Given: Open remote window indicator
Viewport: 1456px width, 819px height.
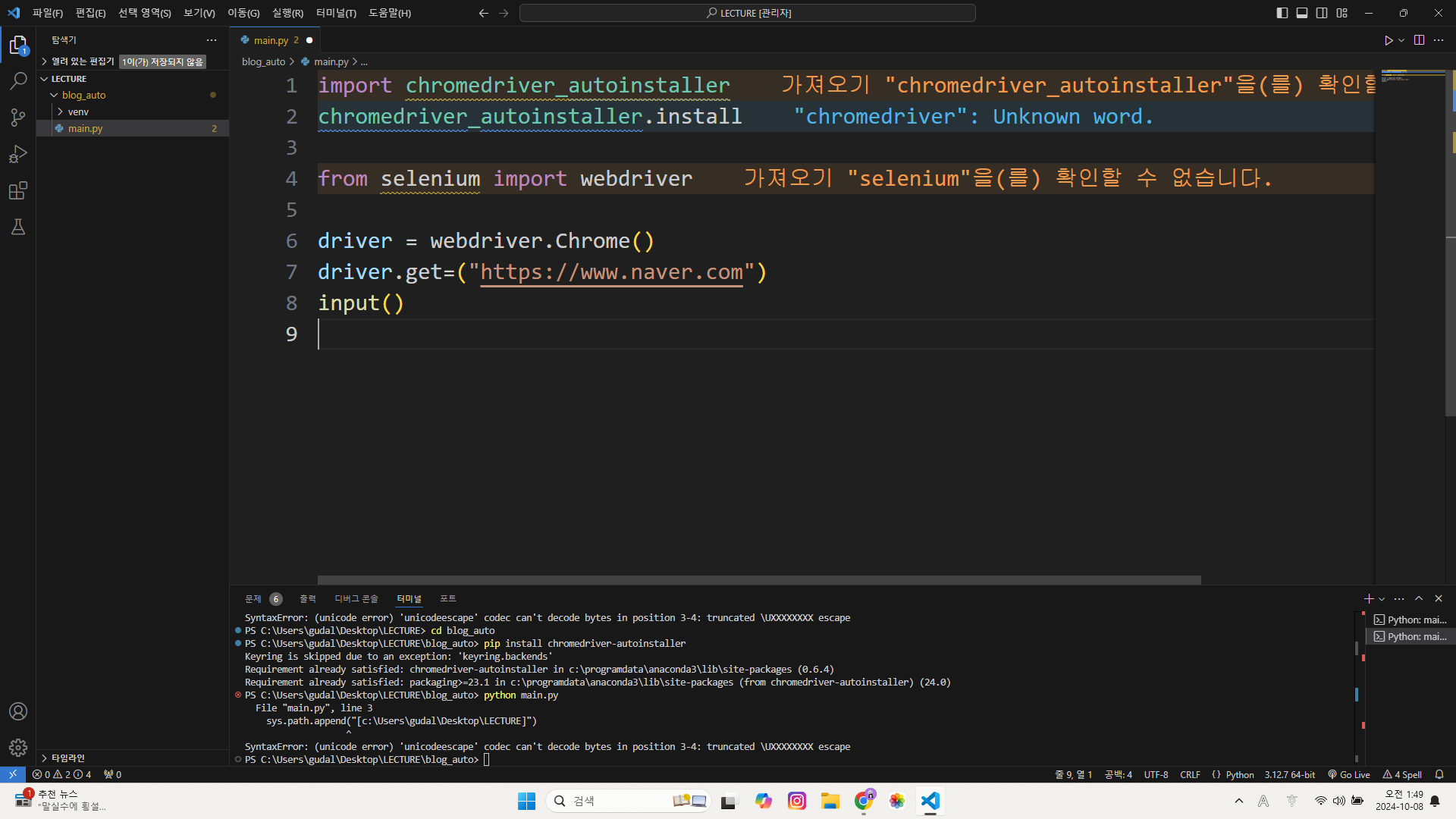Looking at the screenshot, I should 13,774.
